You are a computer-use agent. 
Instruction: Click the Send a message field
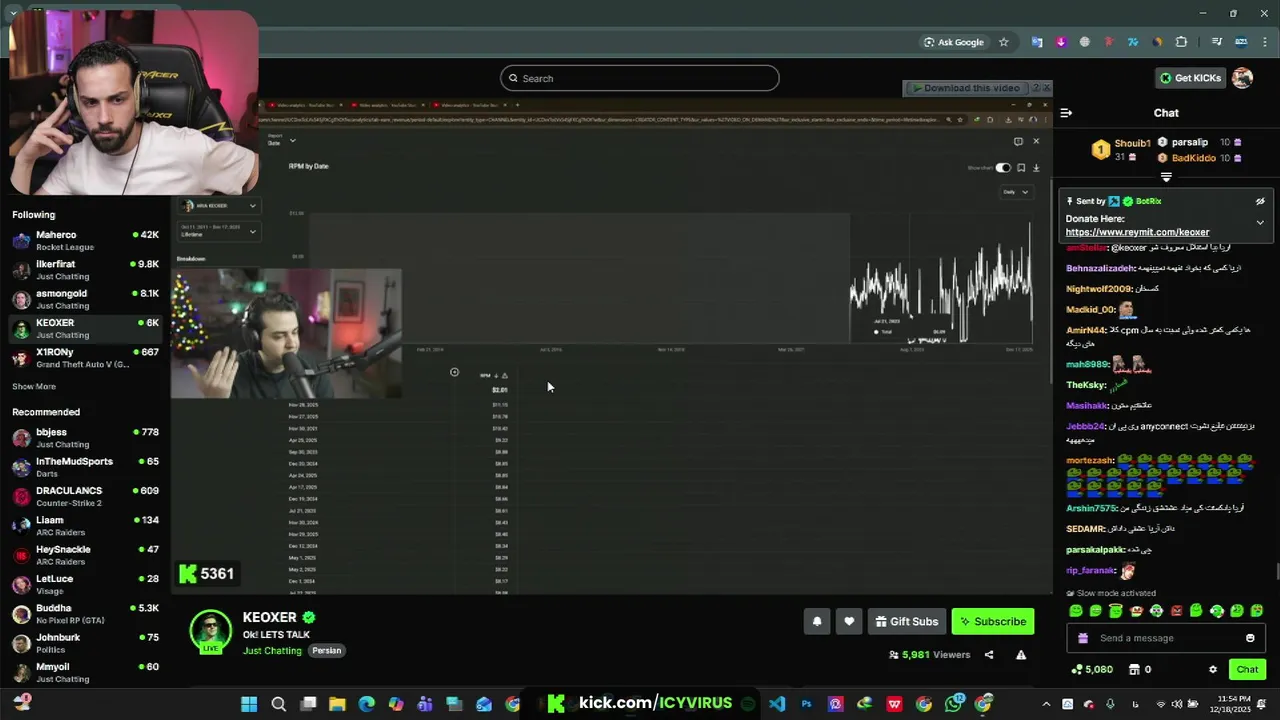point(1165,638)
